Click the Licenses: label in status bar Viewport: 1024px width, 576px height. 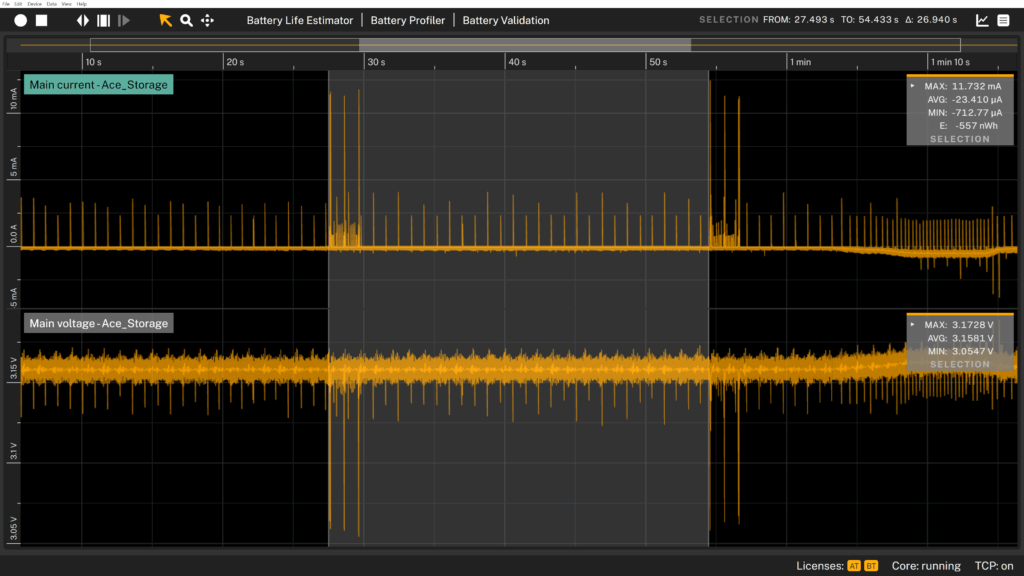tap(820, 566)
